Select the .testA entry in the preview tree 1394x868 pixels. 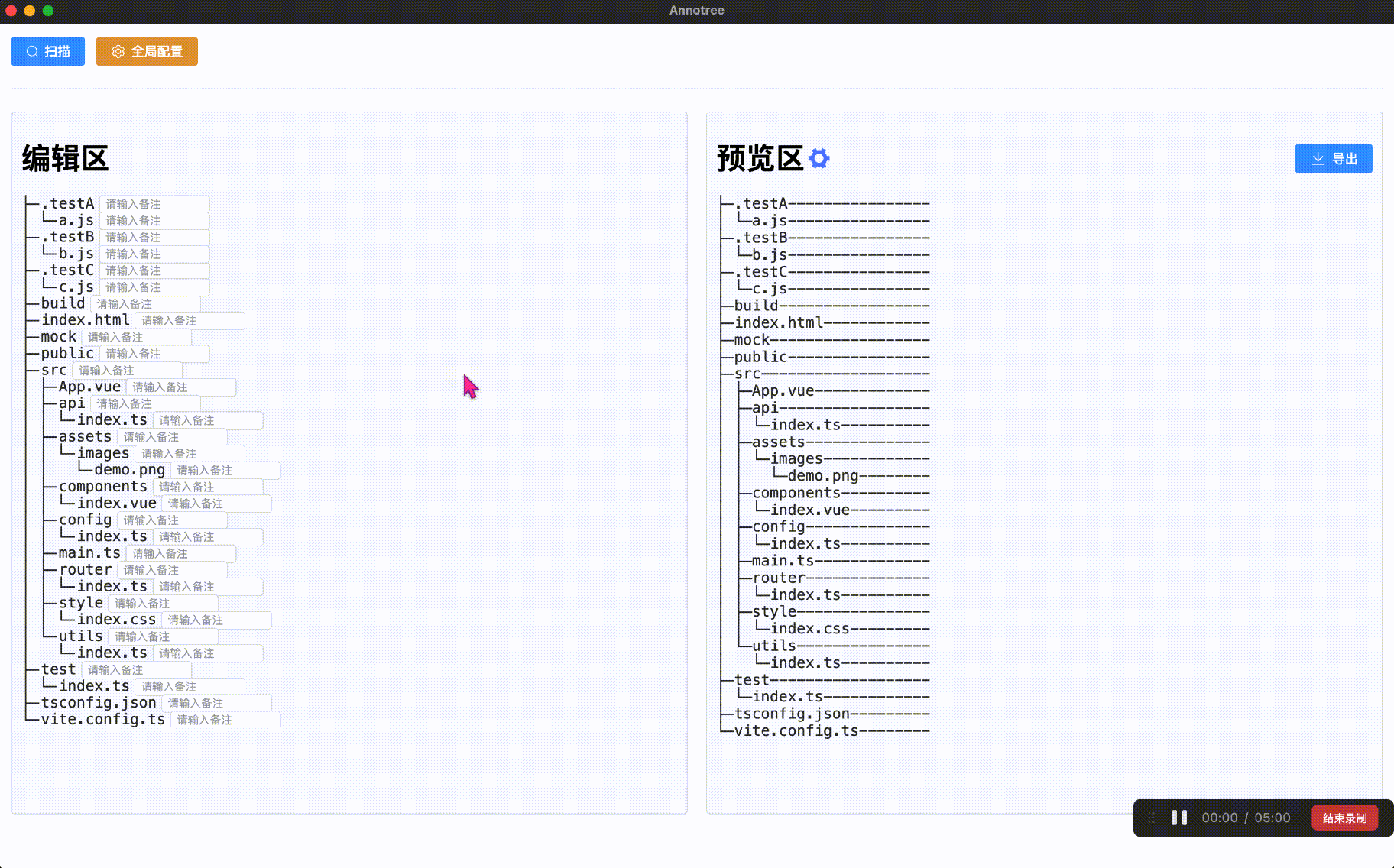(761, 203)
